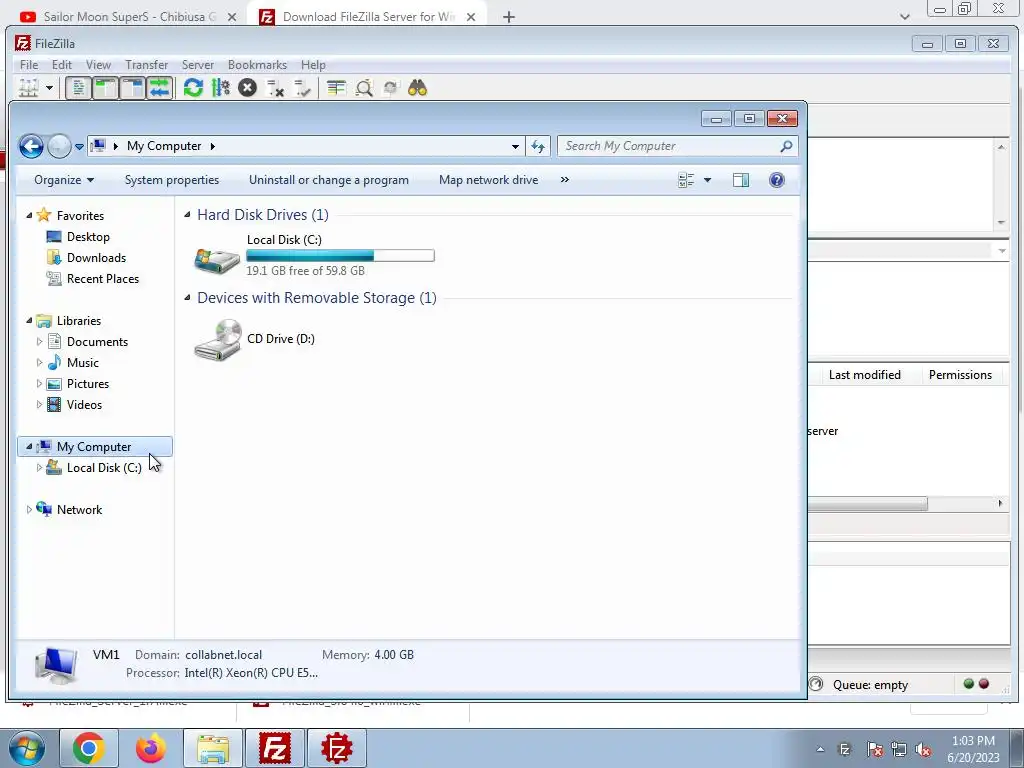This screenshot has width=1024, height=768.
Task: Toggle the preview pane icon
Action: pos(741,180)
